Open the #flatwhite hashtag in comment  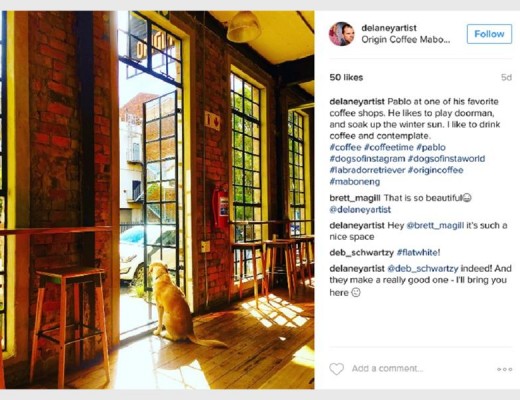pos(418,252)
